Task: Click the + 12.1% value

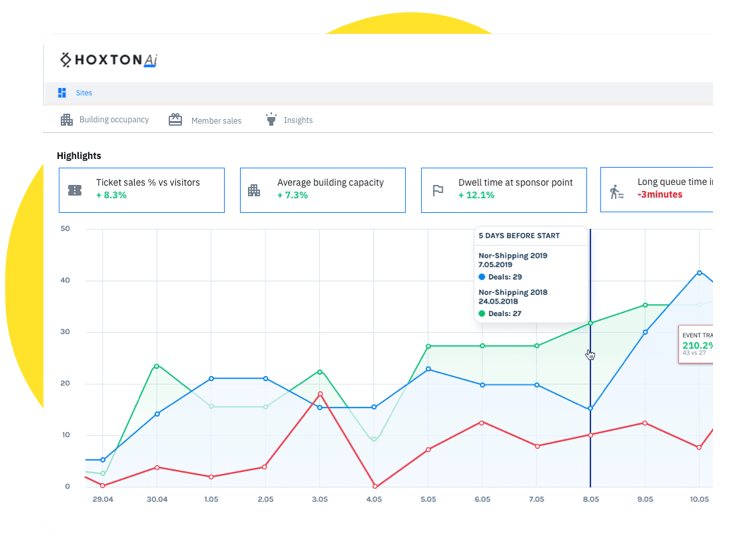Action: tap(476, 195)
